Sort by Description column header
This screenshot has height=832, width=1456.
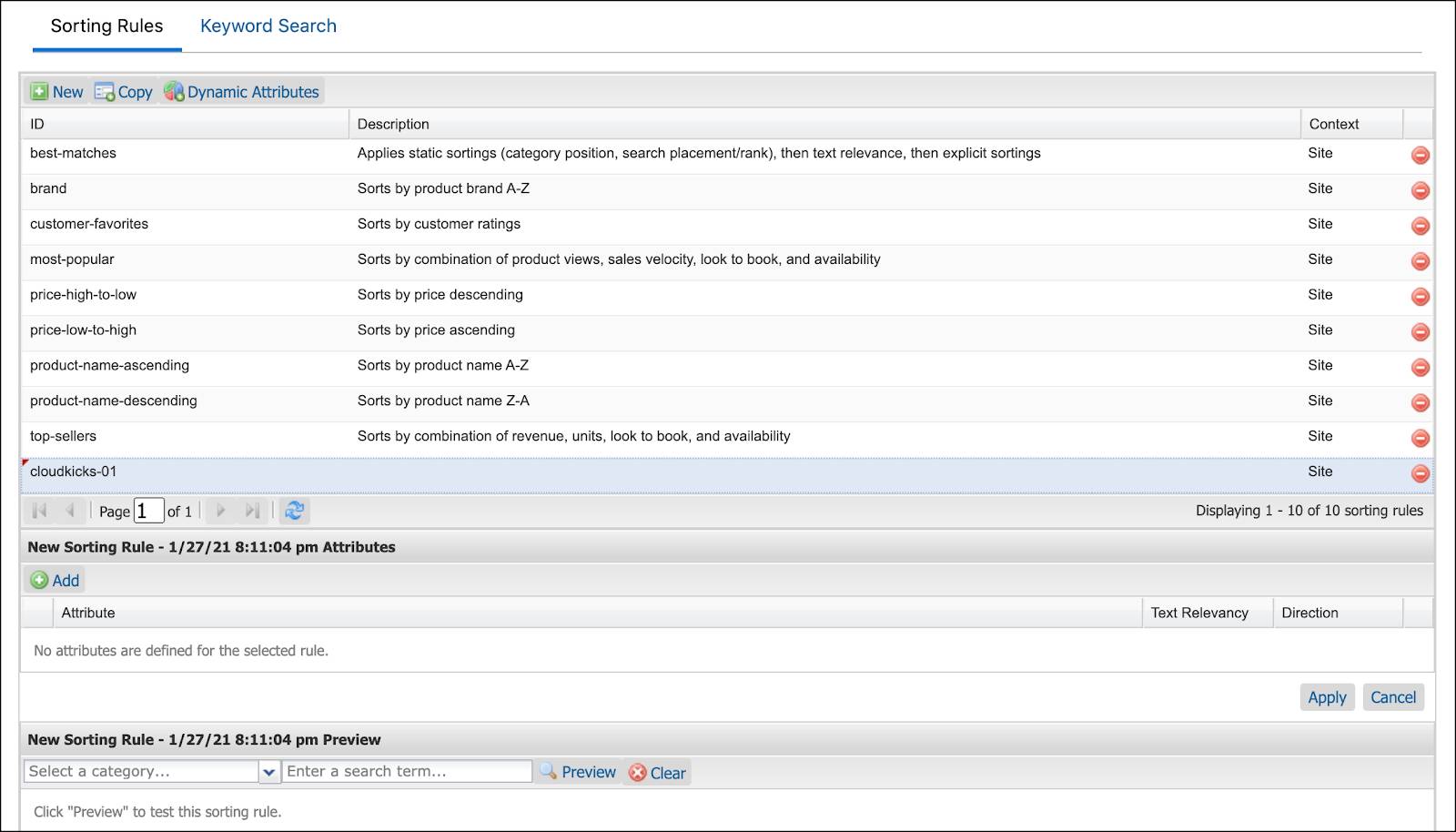[824, 124]
